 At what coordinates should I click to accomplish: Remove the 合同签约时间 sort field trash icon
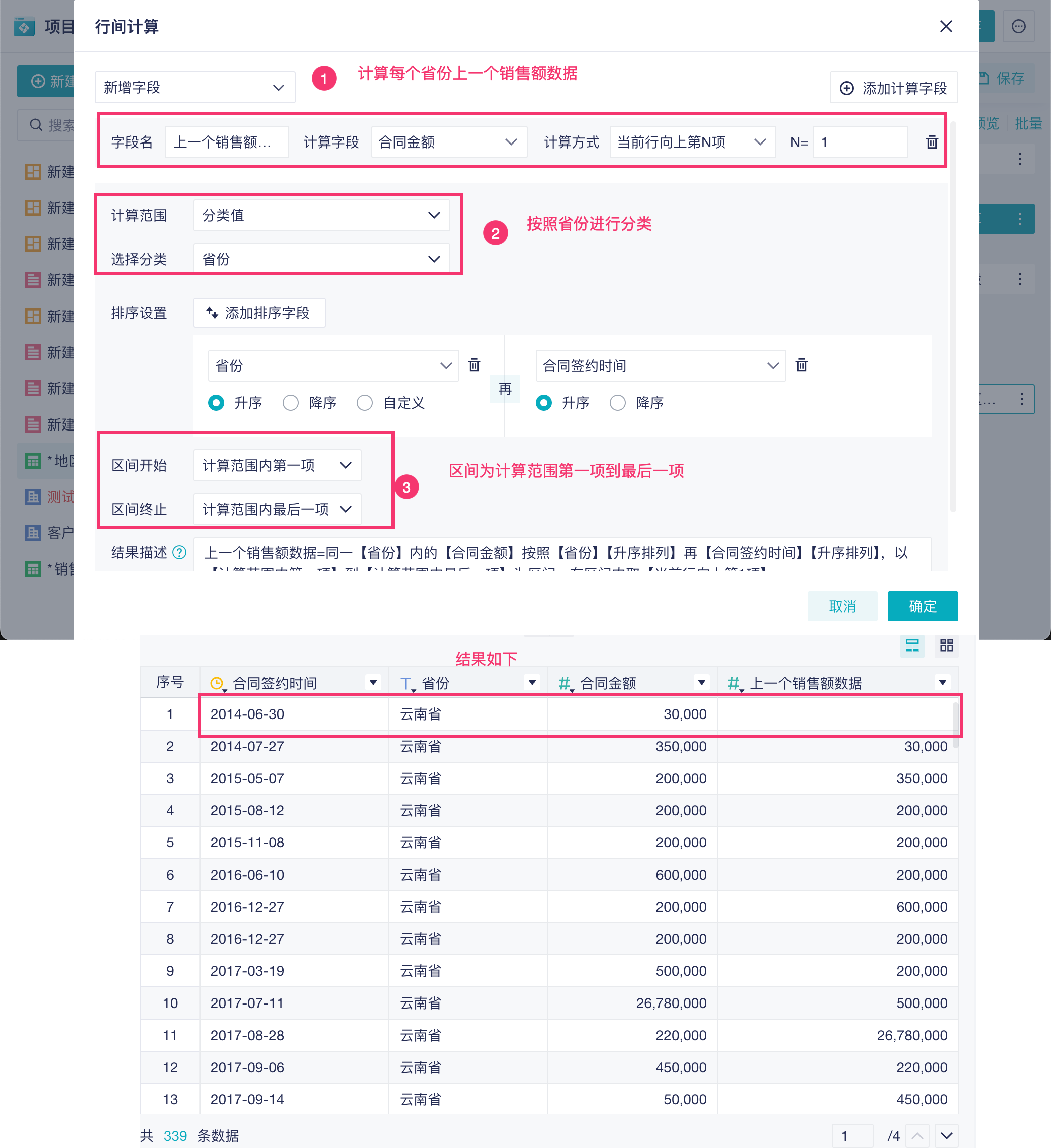click(x=801, y=365)
